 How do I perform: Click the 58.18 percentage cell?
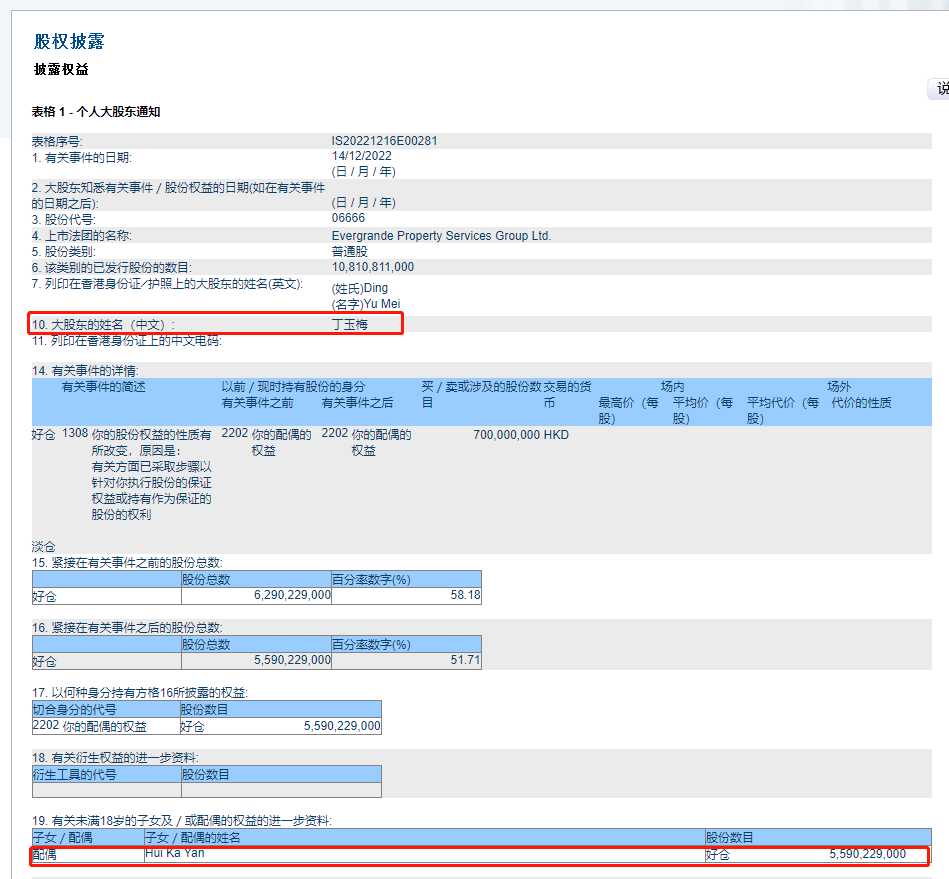pos(465,595)
